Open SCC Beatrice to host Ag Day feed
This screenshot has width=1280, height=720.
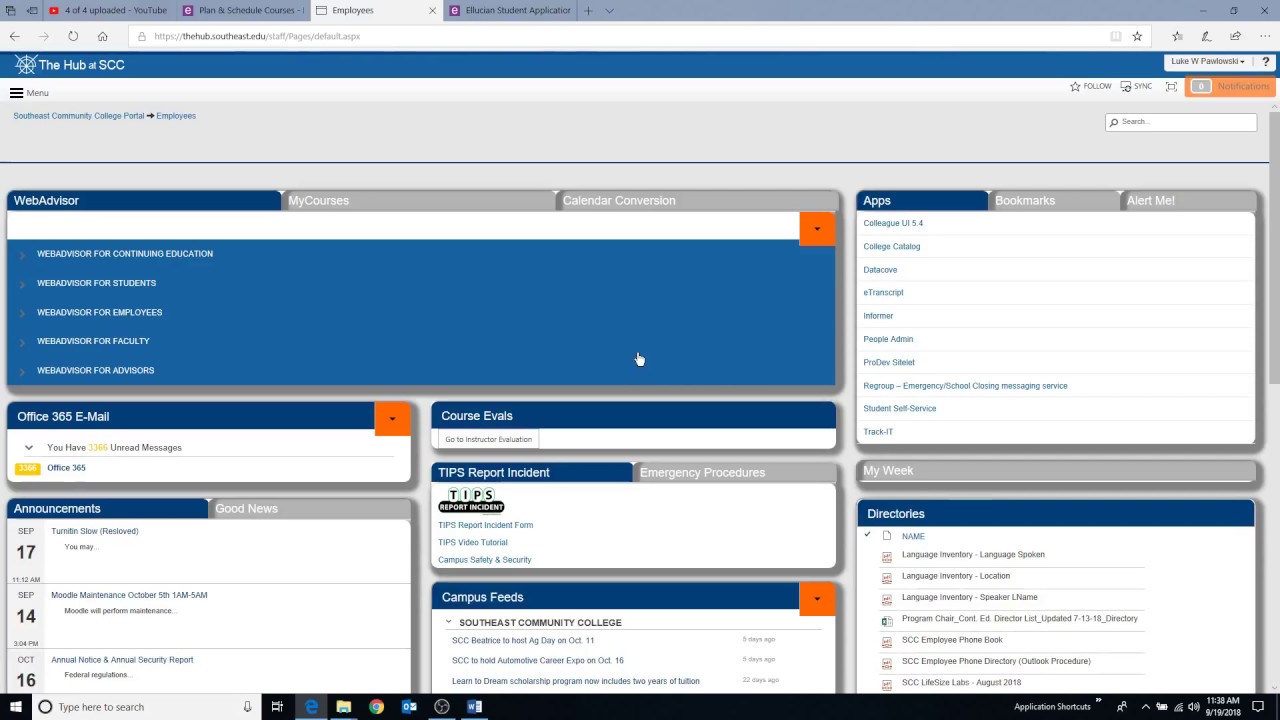coord(523,640)
